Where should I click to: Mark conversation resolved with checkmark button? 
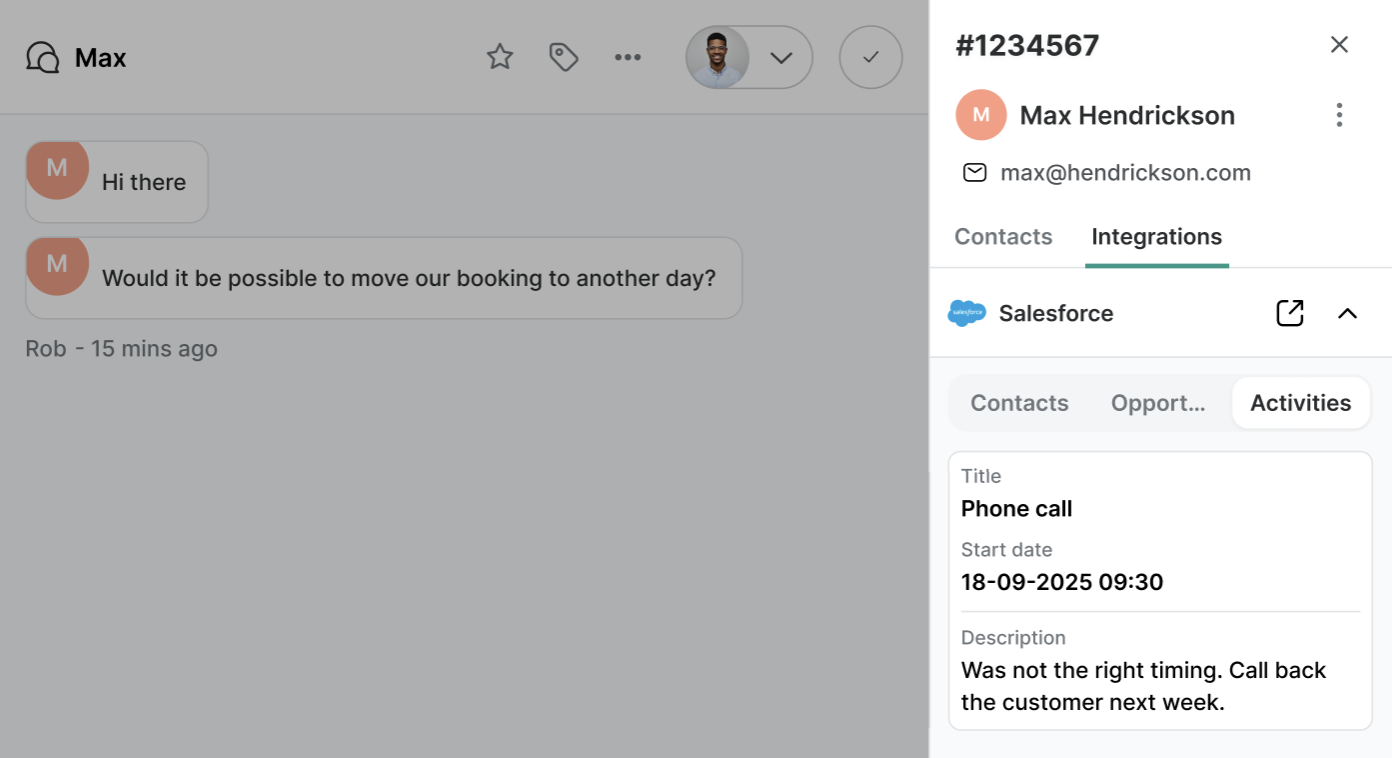871,57
